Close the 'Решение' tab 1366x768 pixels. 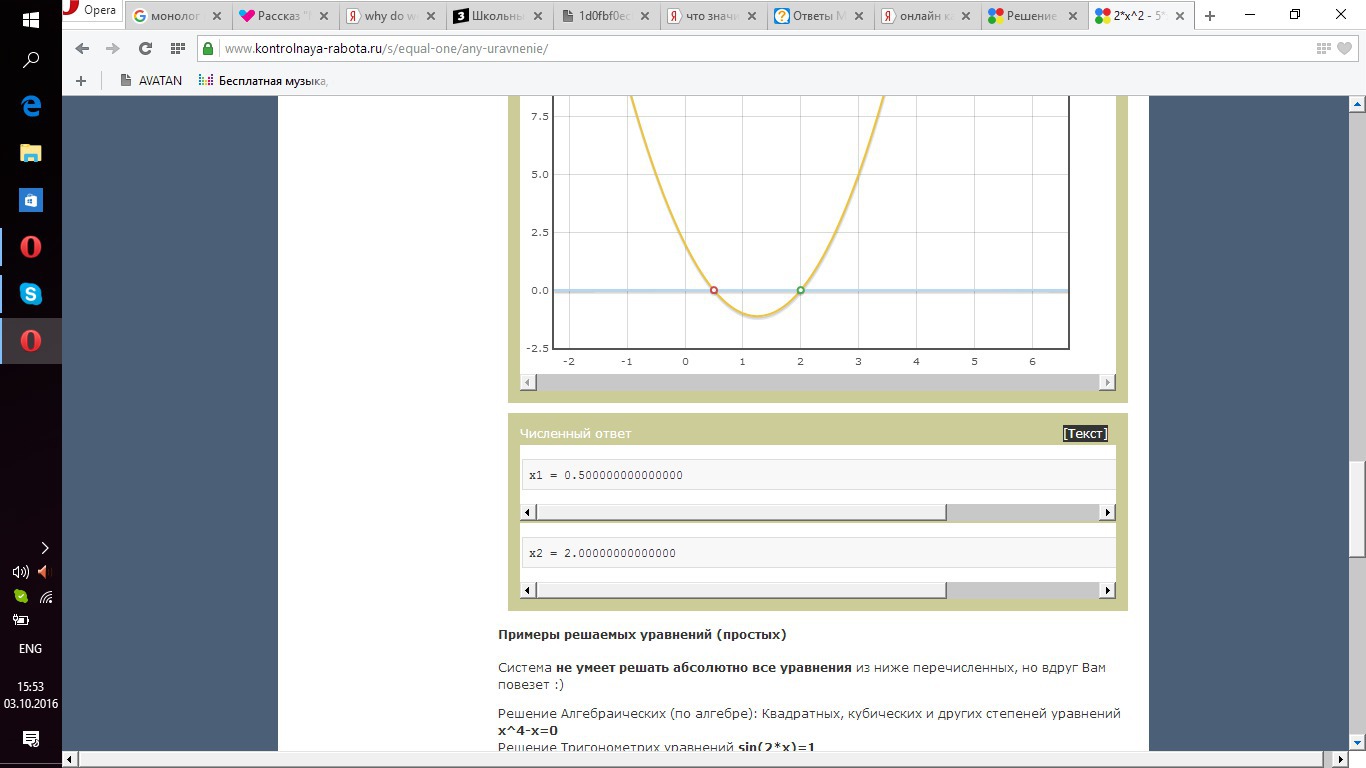point(1073,16)
